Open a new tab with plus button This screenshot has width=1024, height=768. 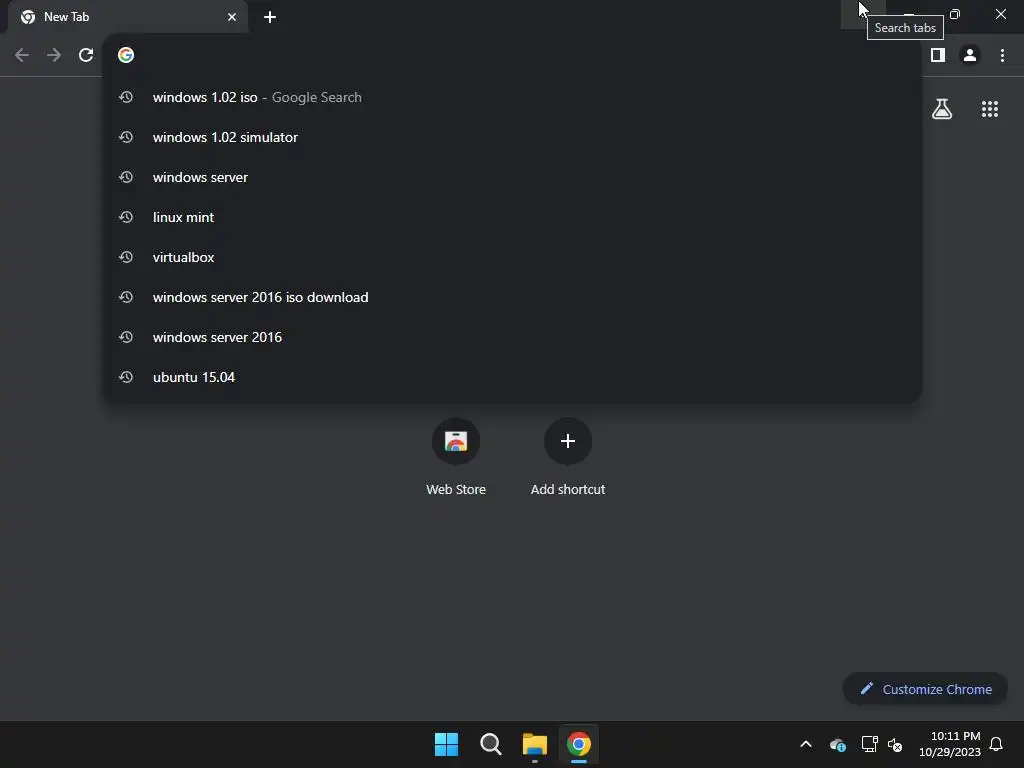(x=270, y=17)
